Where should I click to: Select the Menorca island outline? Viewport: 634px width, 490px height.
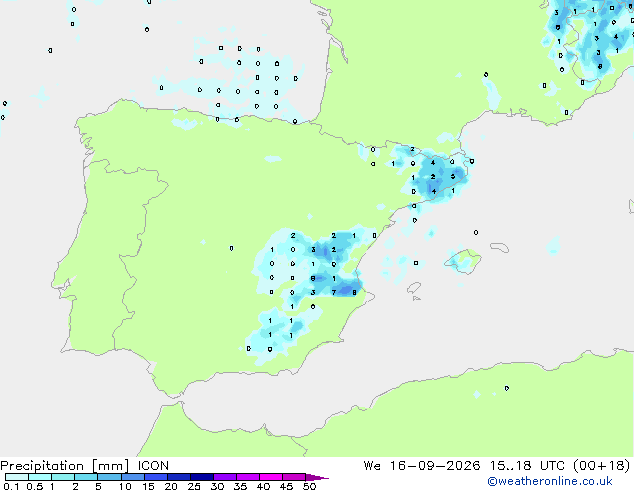pos(499,247)
